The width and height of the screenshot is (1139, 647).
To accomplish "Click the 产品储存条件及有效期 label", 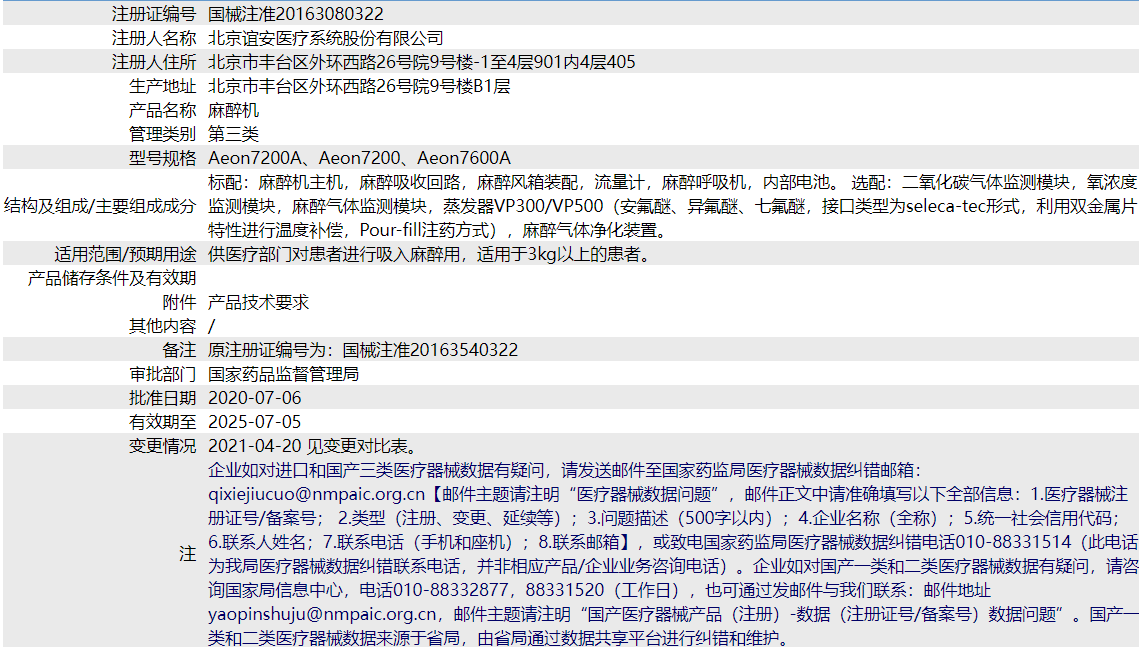I will 112,277.
